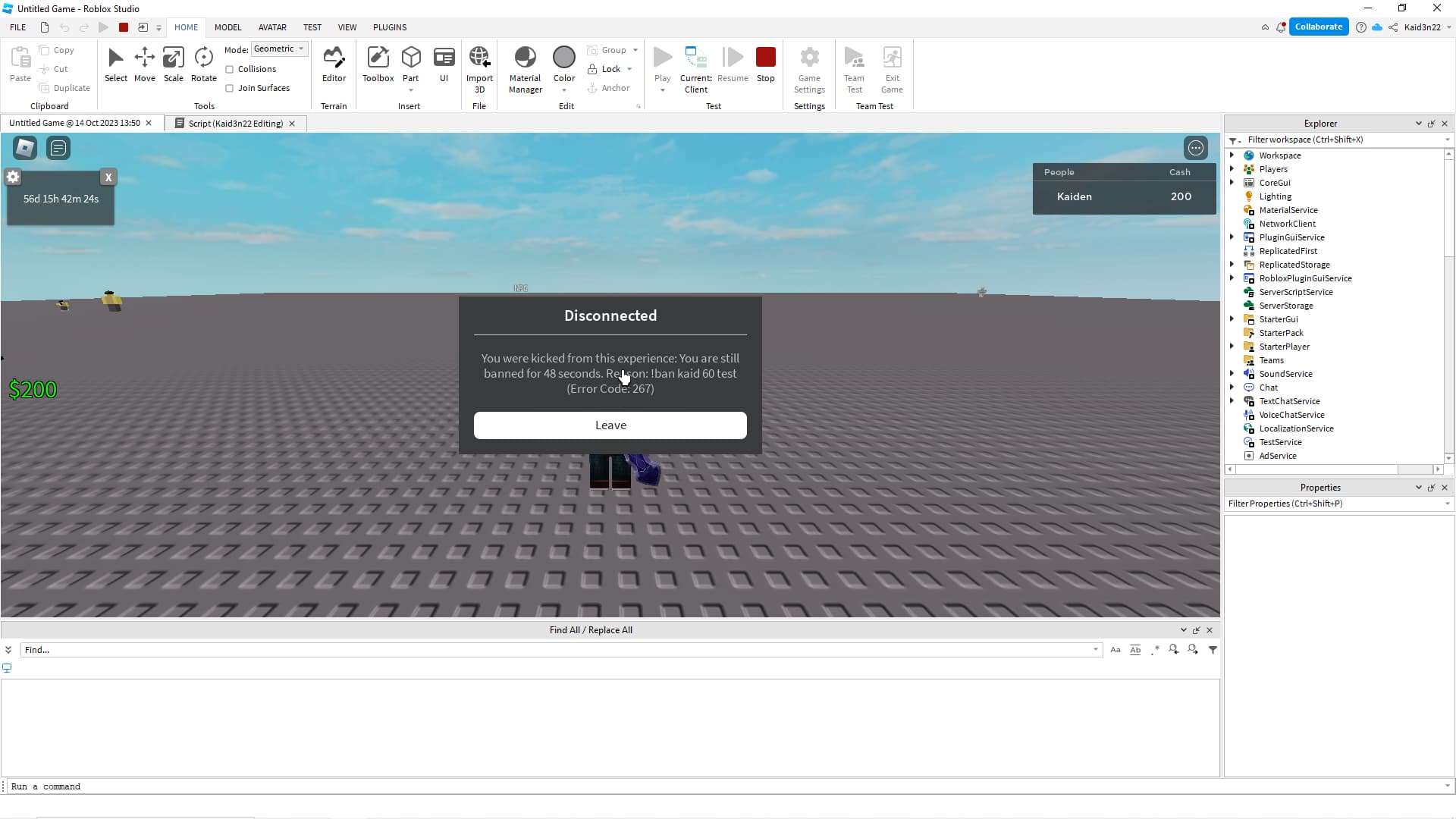Click the Leave button
This screenshot has width=1456, height=819.
(x=610, y=425)
